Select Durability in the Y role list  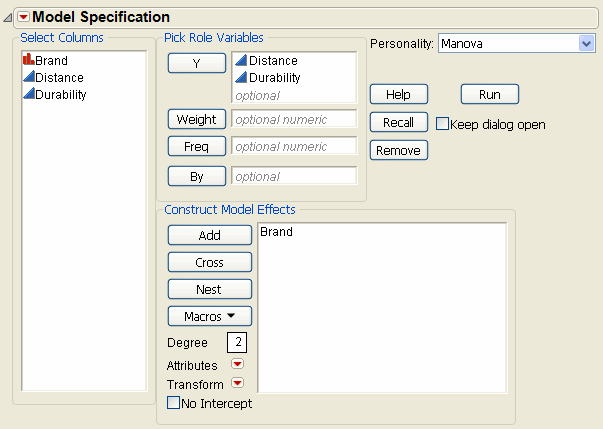(x=274, y=77)
